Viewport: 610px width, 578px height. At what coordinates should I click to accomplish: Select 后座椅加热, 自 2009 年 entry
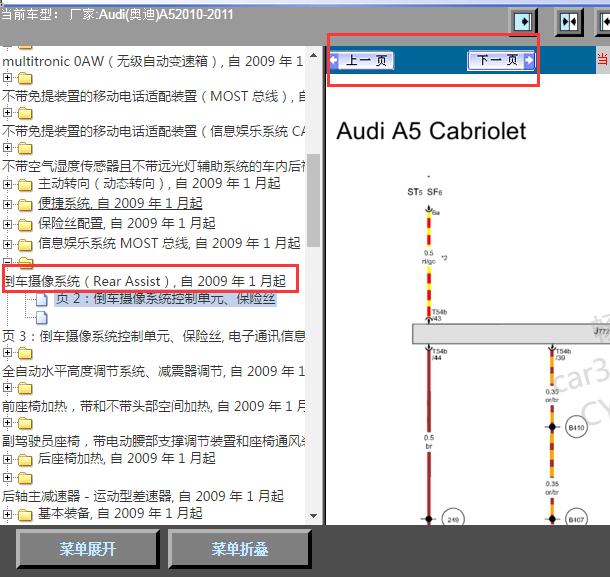tap(126, 458)
